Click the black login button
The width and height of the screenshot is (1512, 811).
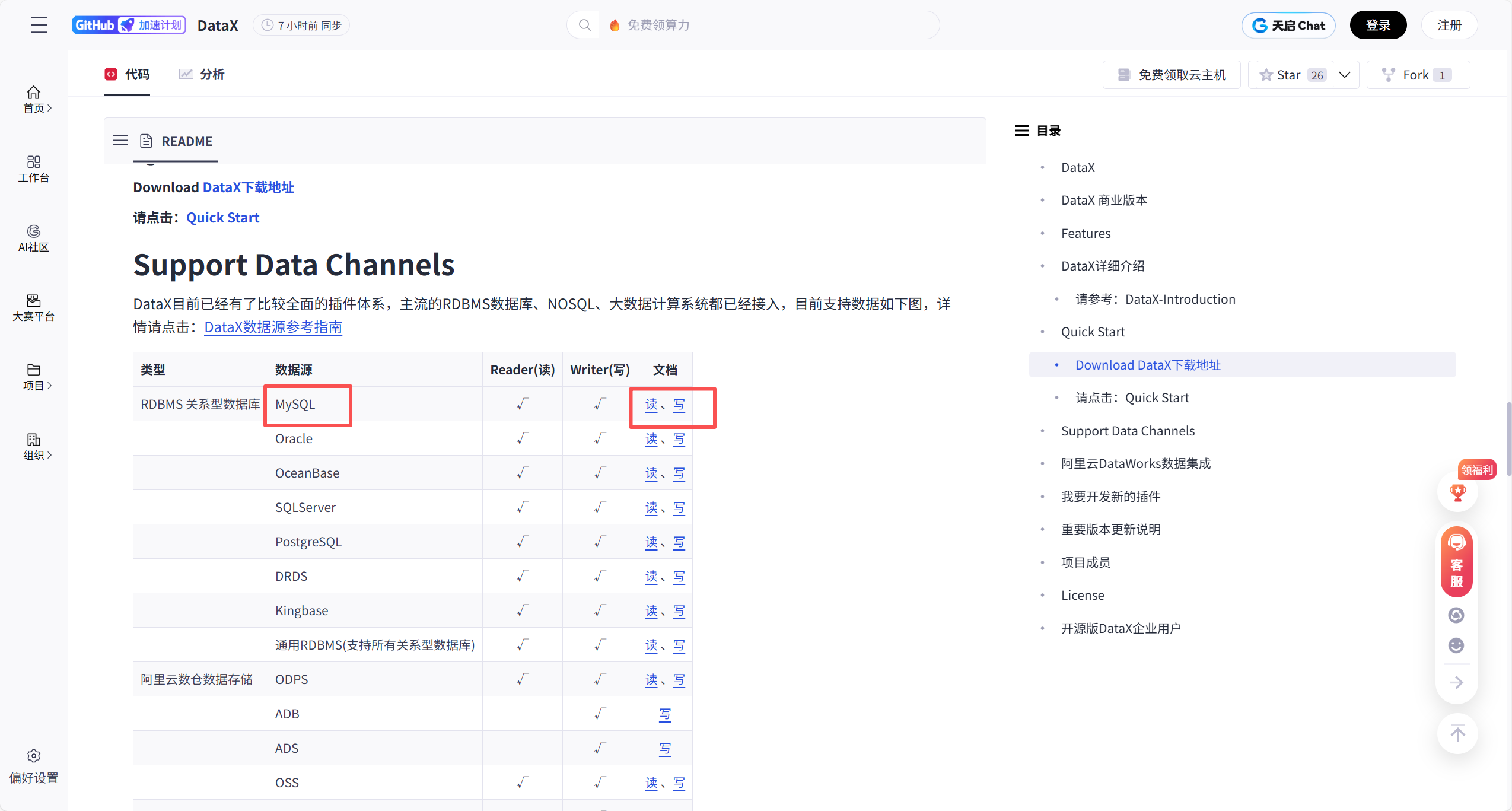(x=1377, y=25)
